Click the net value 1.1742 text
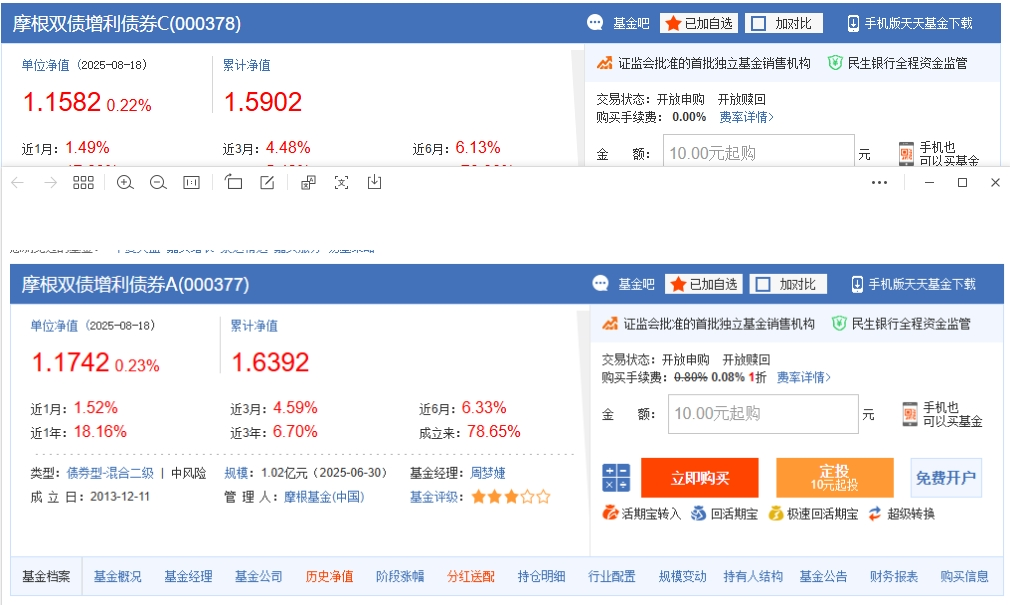1010x605 pixels. click(71, 363)
